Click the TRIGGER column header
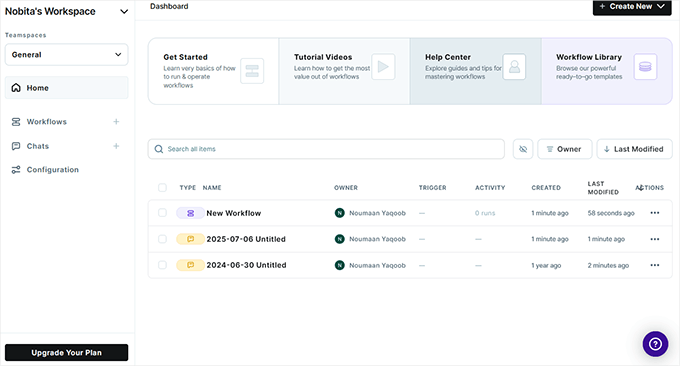680x366 pixels. (432, 188)
